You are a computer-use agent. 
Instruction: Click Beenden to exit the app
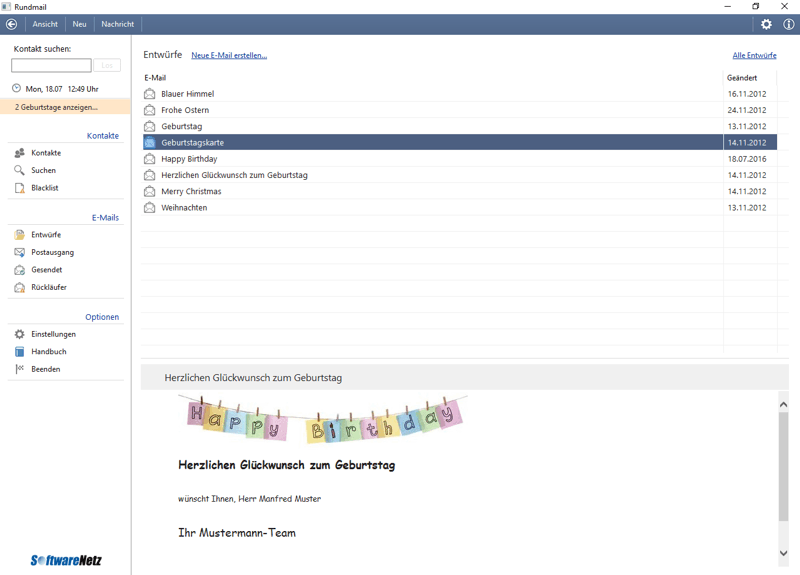pyautogui.click(x=45, y=369)
